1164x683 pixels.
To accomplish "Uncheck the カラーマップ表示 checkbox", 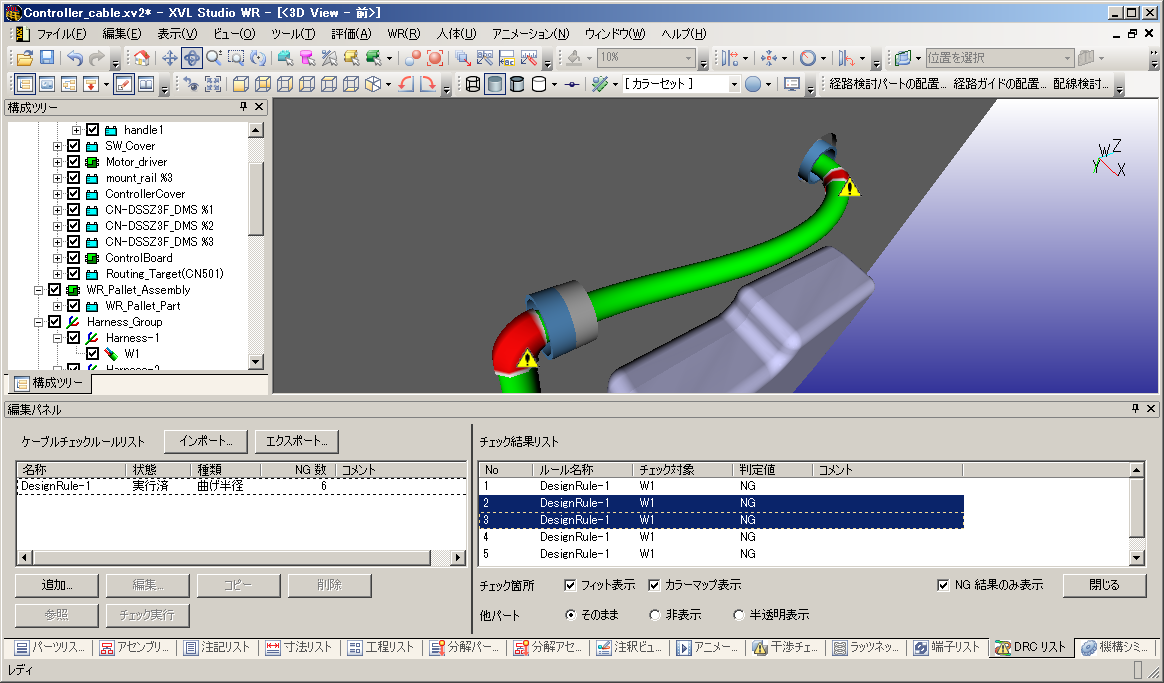I will click(654, 585).
